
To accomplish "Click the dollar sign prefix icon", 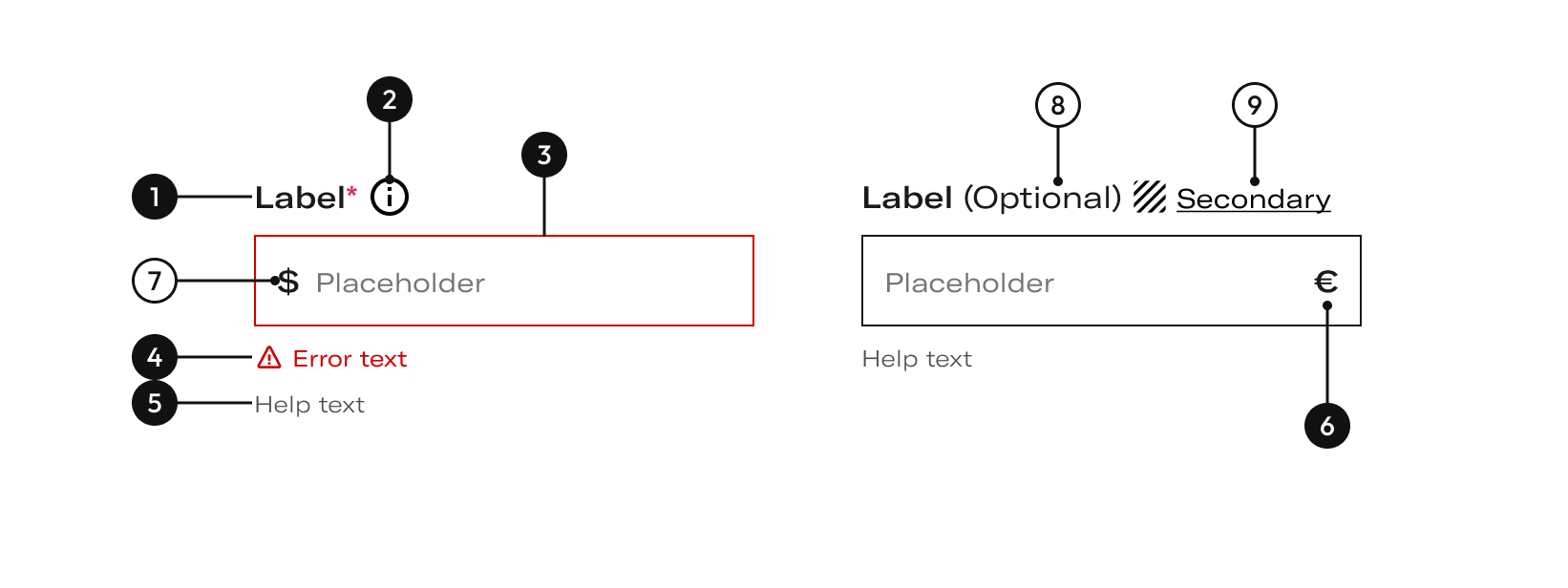I will 288,282.
